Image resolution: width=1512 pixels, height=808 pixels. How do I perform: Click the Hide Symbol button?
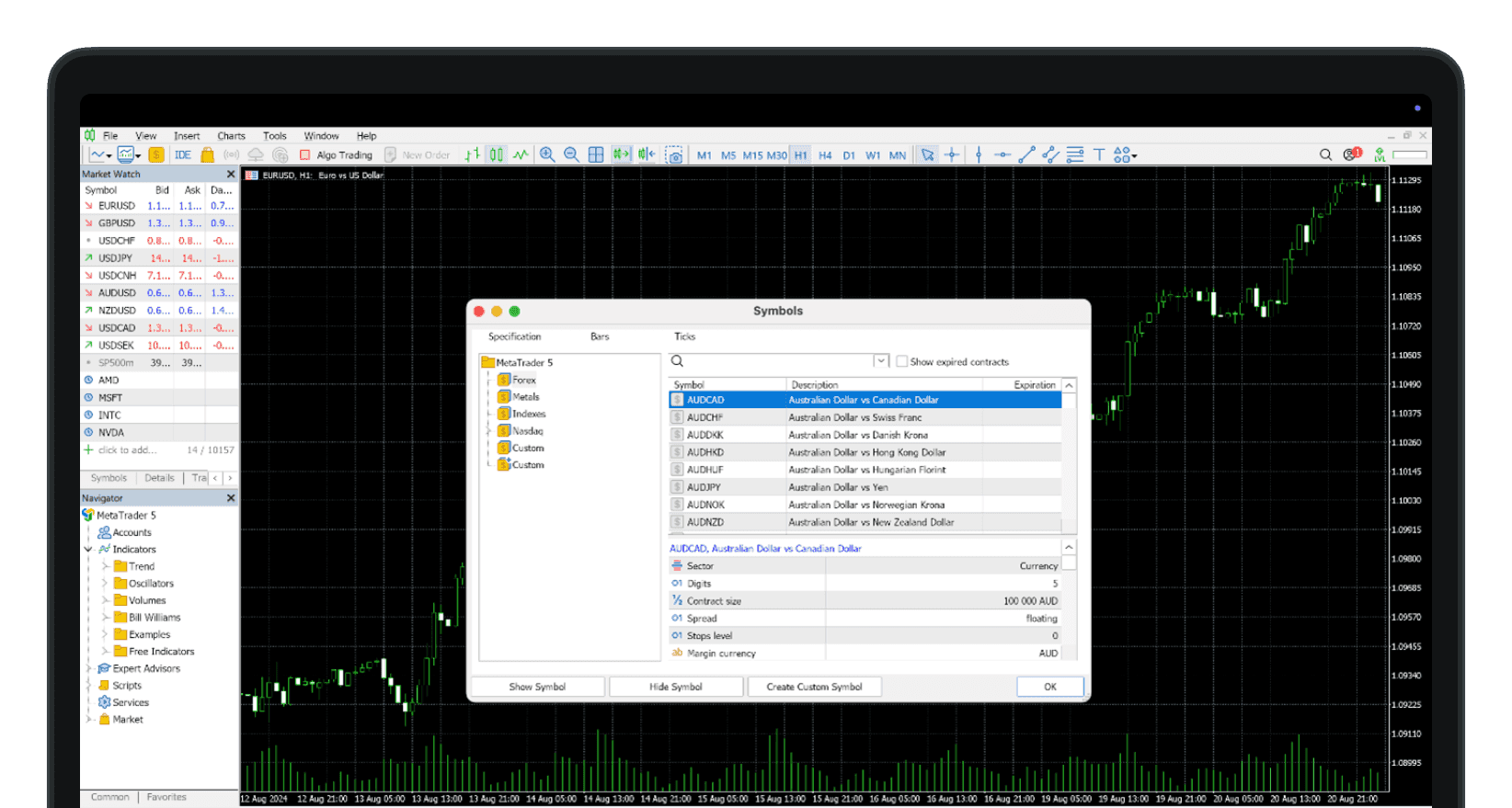coord(676,687)
